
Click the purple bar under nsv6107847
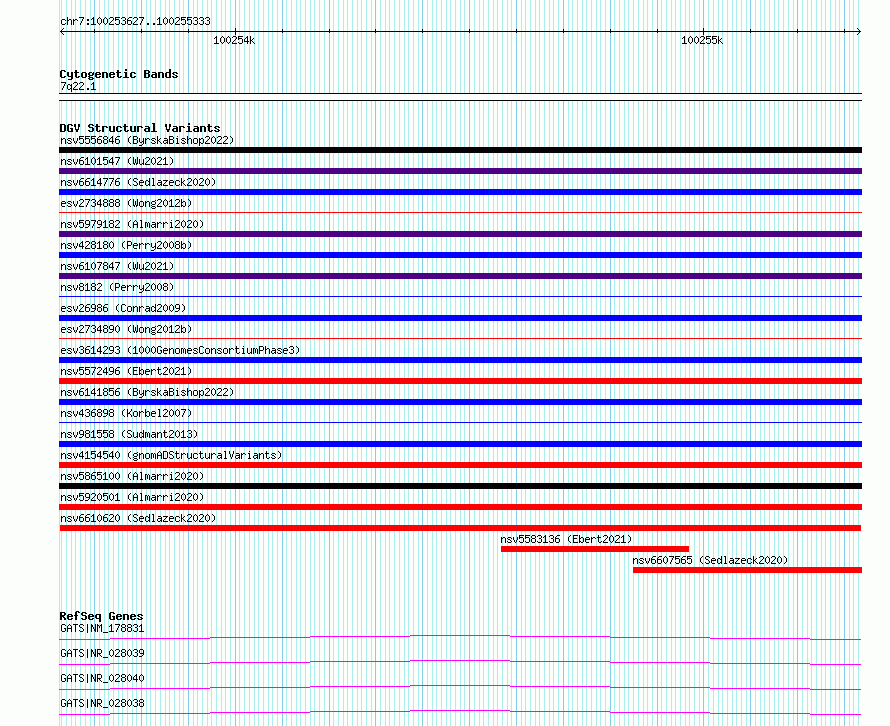(460, 276)
